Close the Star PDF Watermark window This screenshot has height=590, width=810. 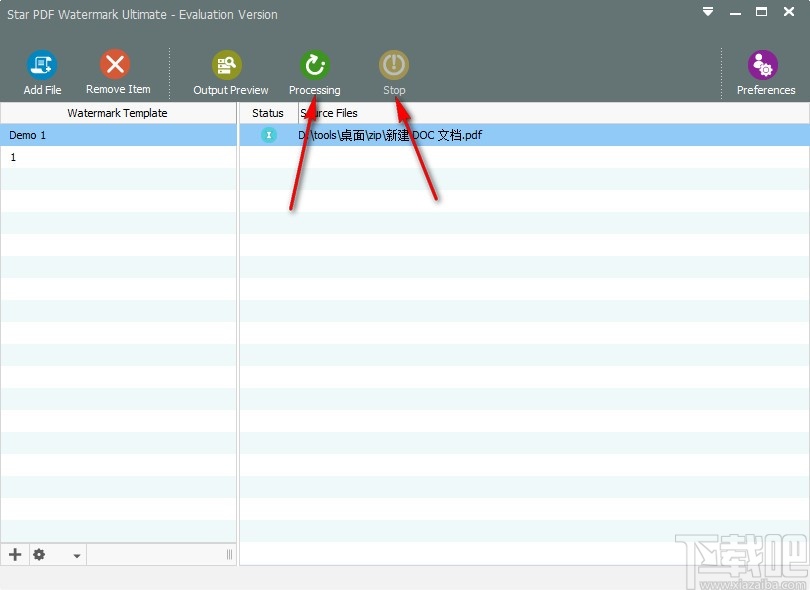(789, 11)
